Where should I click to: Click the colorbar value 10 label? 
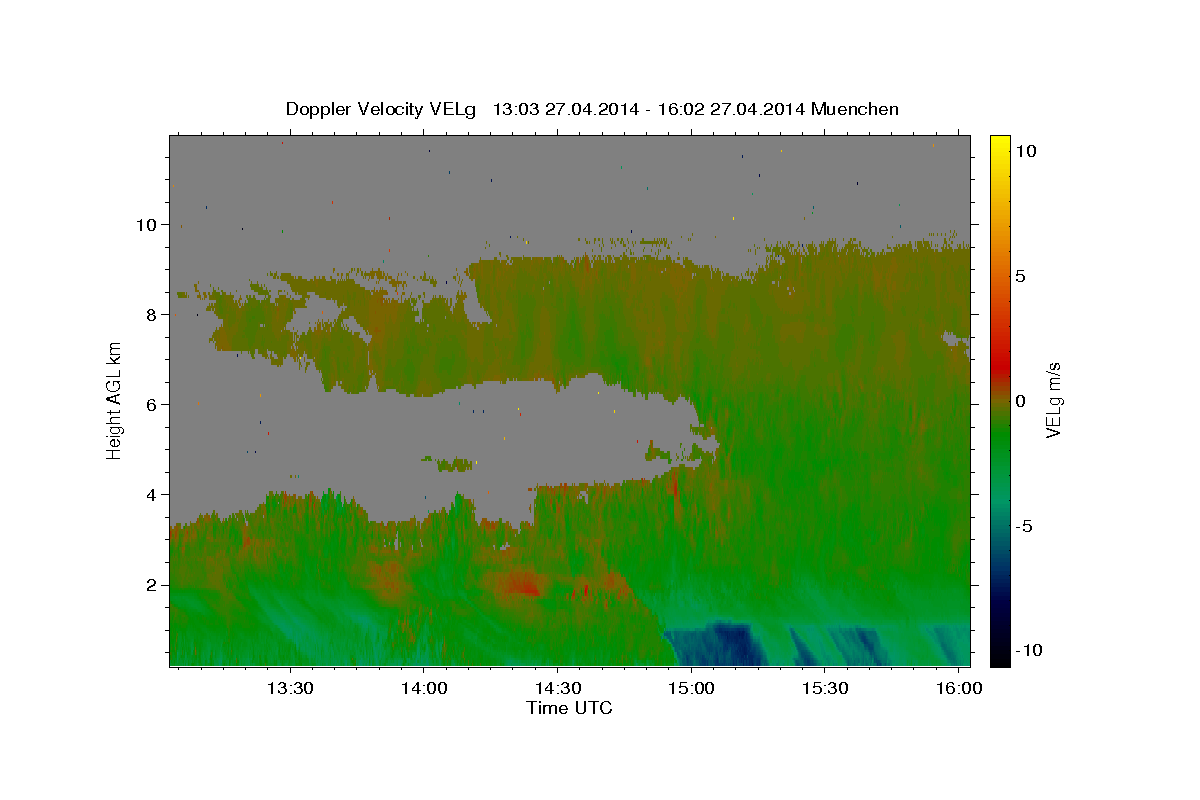point(1025,150)
